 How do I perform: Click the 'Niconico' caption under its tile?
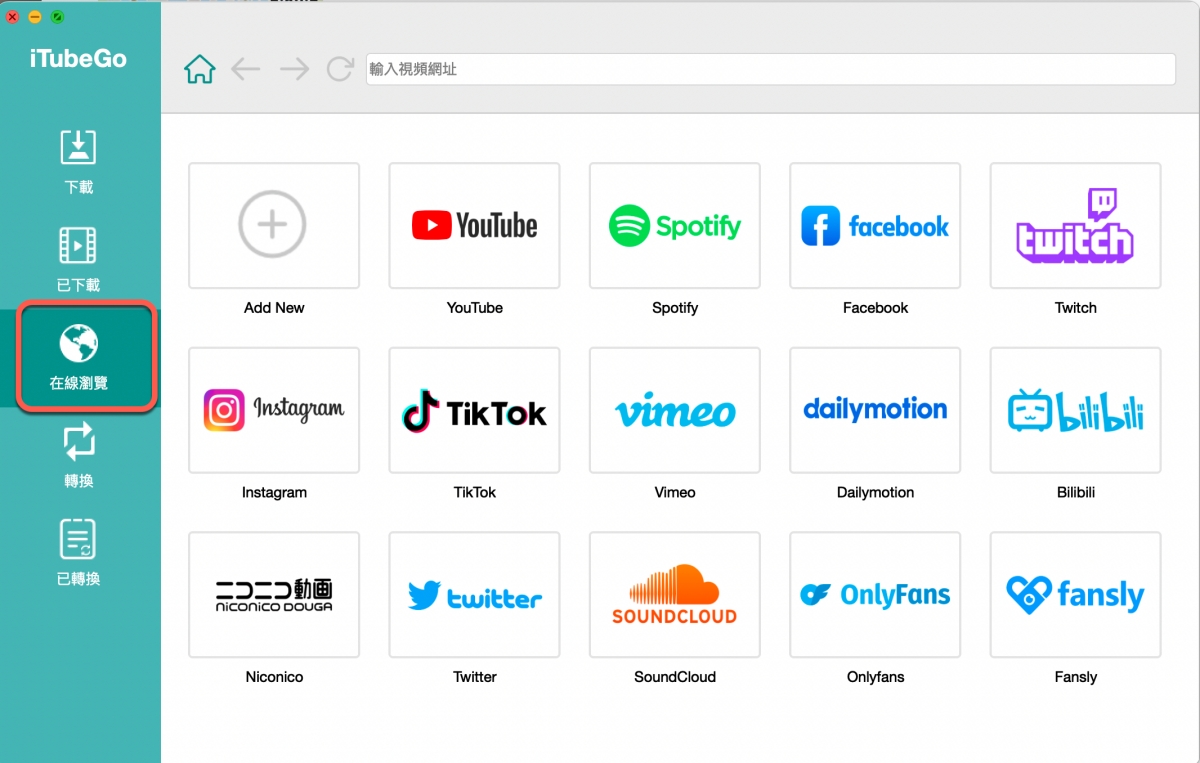click(274, 677)
